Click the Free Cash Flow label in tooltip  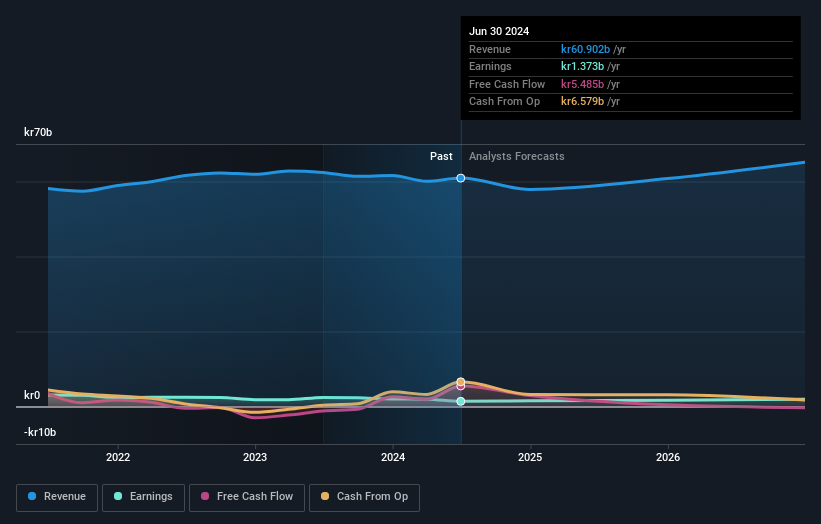click(x=507, y=84)
